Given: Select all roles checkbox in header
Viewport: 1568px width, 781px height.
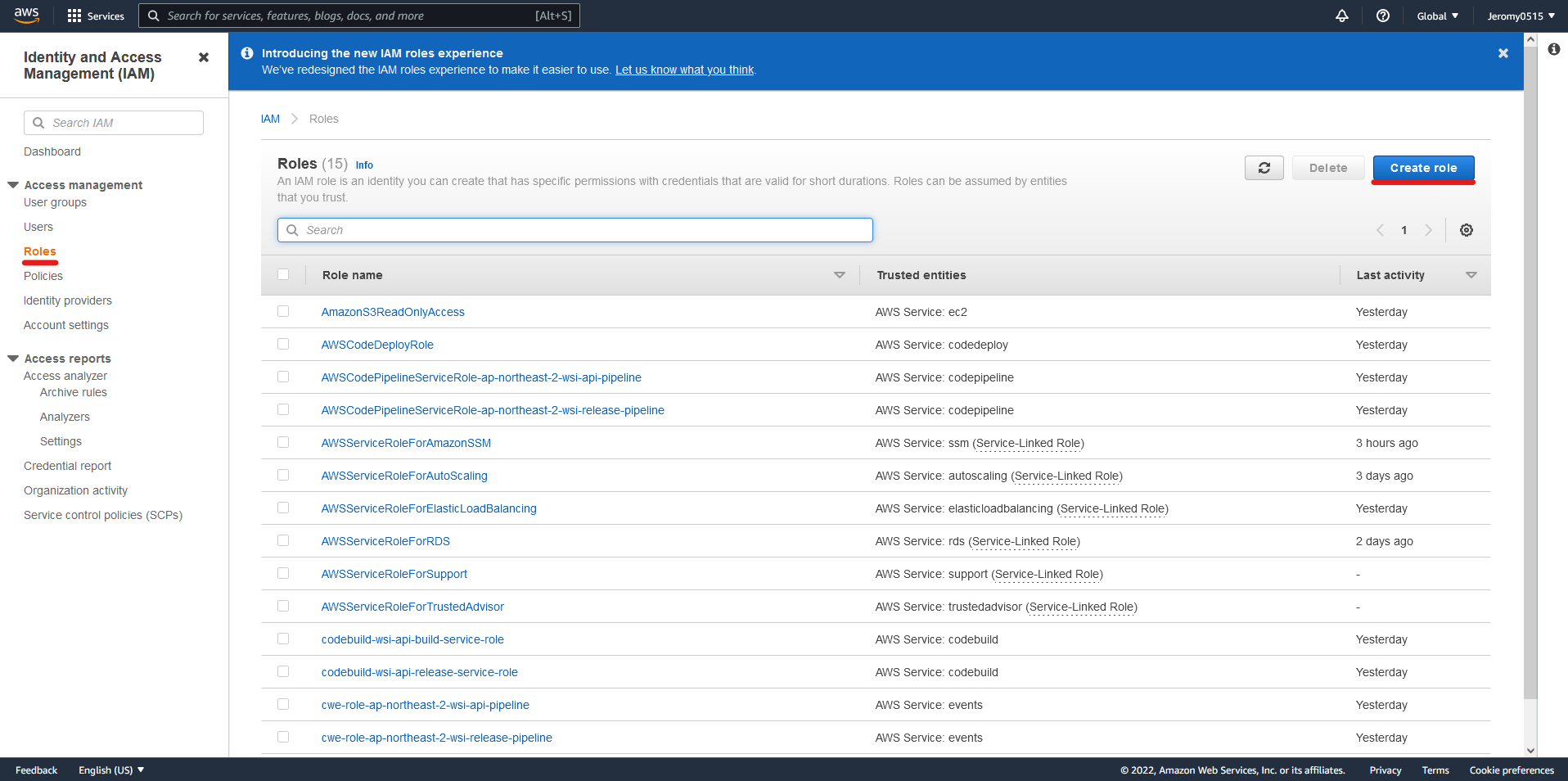Looking at the screenshot, I should pyautogui.click(x=283, y=274).
